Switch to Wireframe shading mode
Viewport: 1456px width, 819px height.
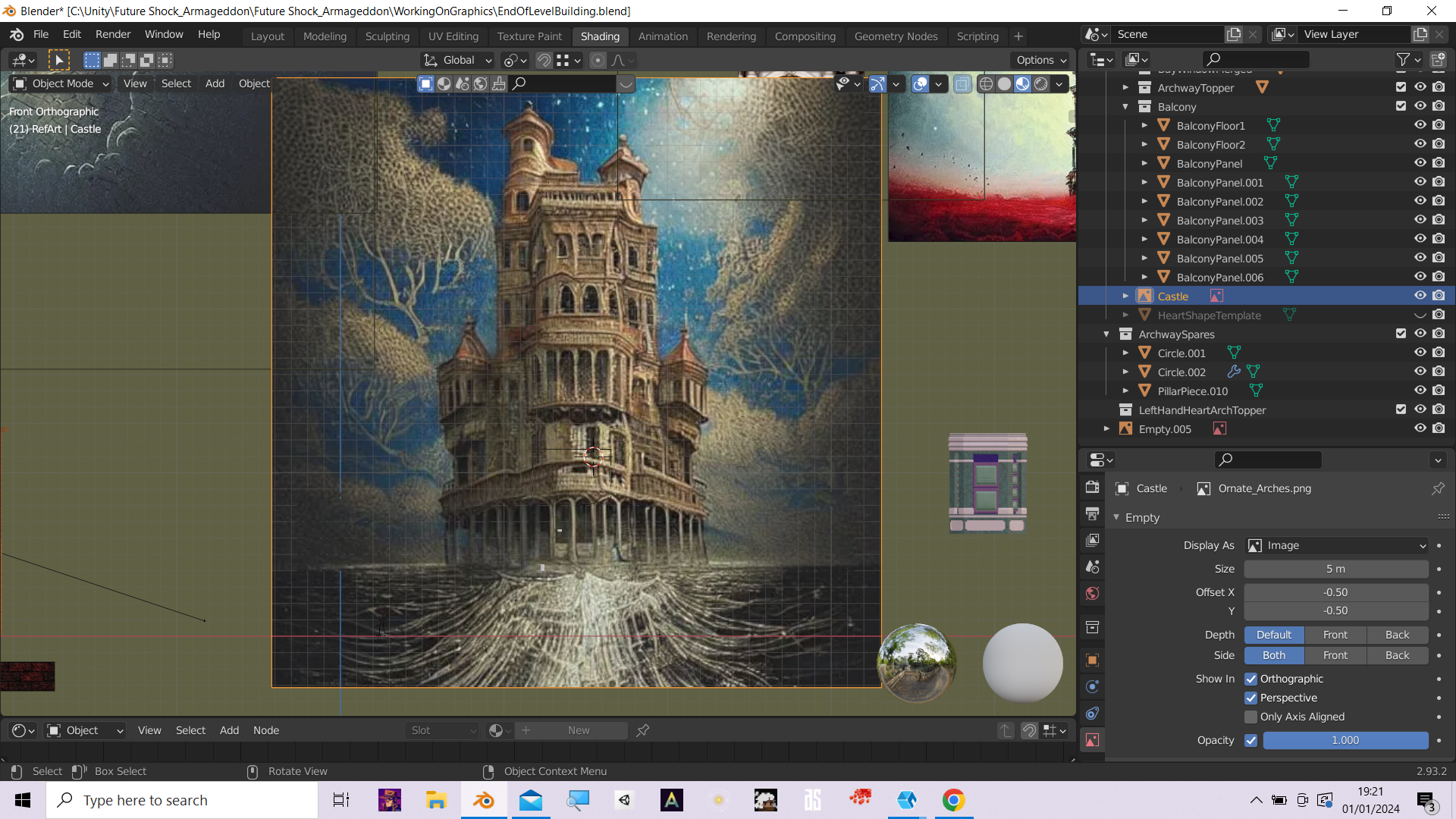coord(986,83)
